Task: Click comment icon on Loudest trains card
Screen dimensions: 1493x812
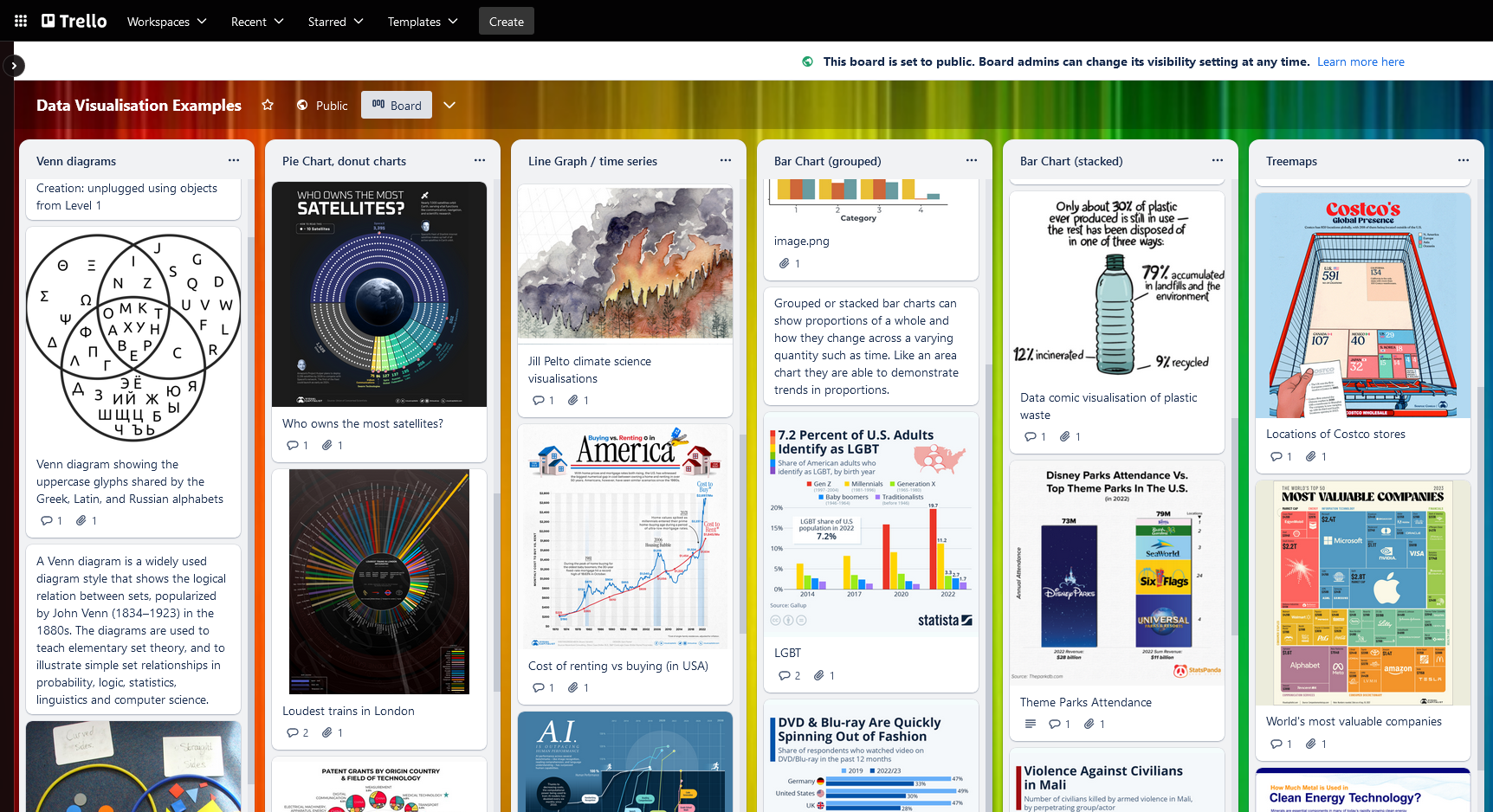Action: pos(292,732)
